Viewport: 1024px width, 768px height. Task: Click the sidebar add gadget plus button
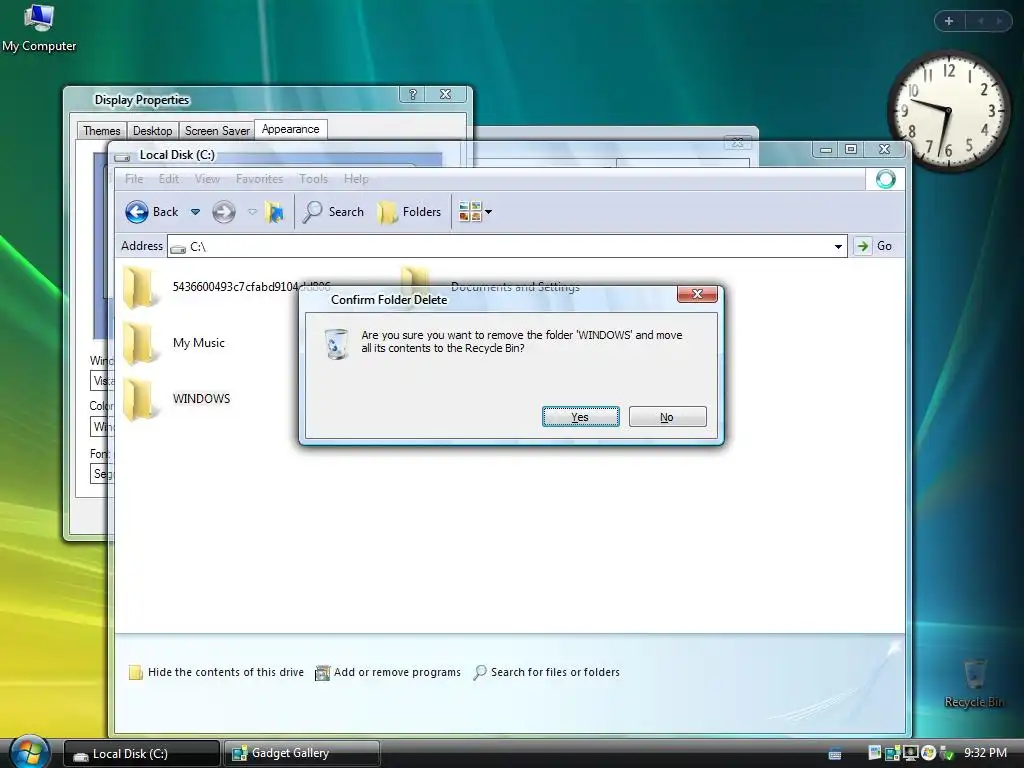pyautogui.click(x=949, y=21)
